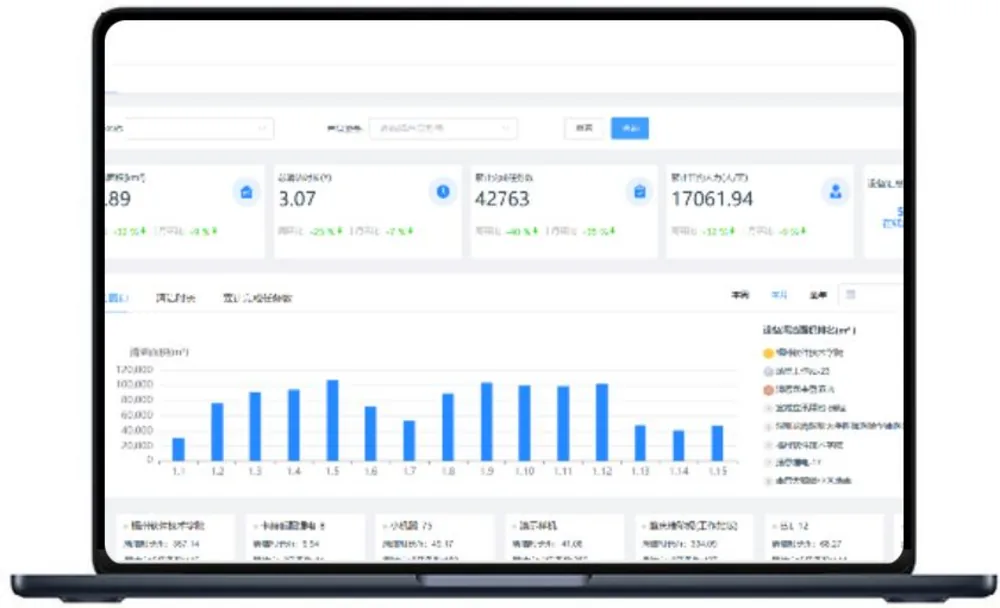Click the bronze third-place ranking badge
The width and height of the screenshot is (1000, 608).
768,389
